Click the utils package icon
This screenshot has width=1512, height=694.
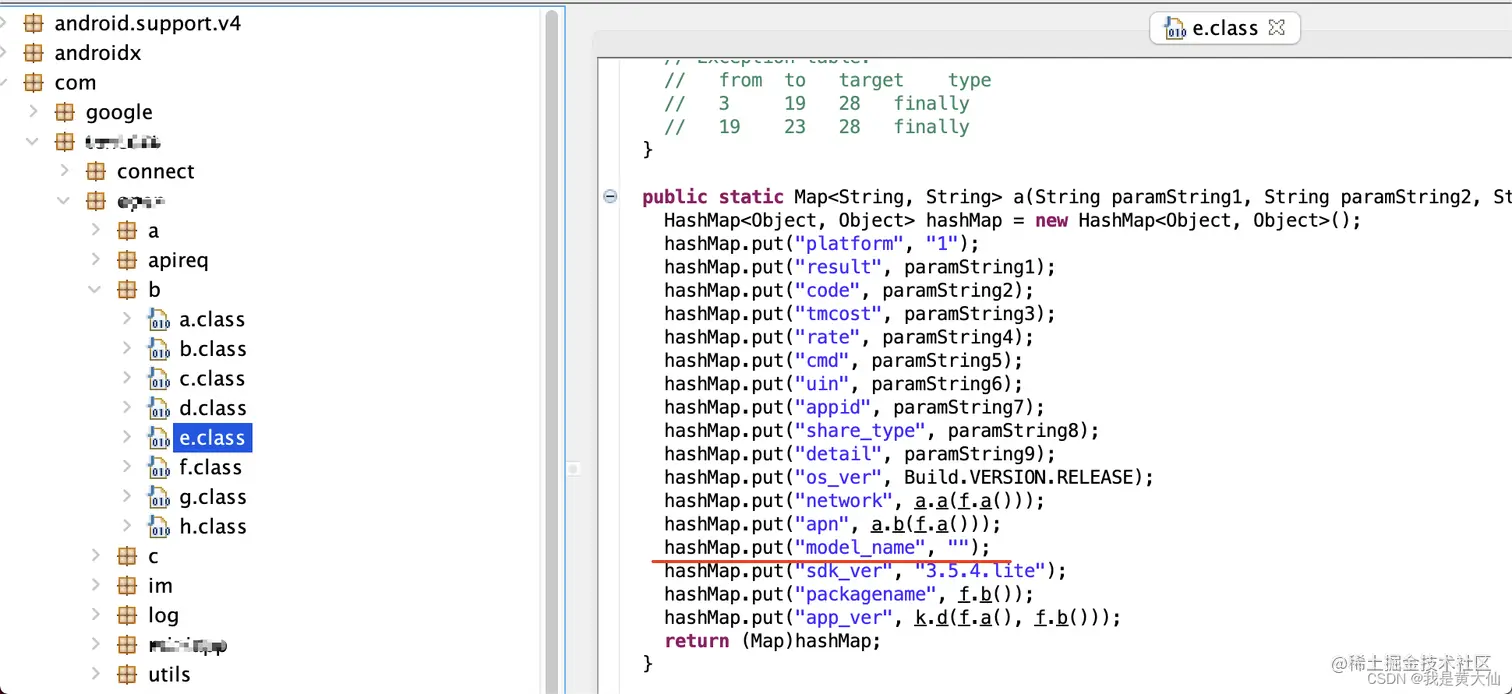(x=127, y=675)
